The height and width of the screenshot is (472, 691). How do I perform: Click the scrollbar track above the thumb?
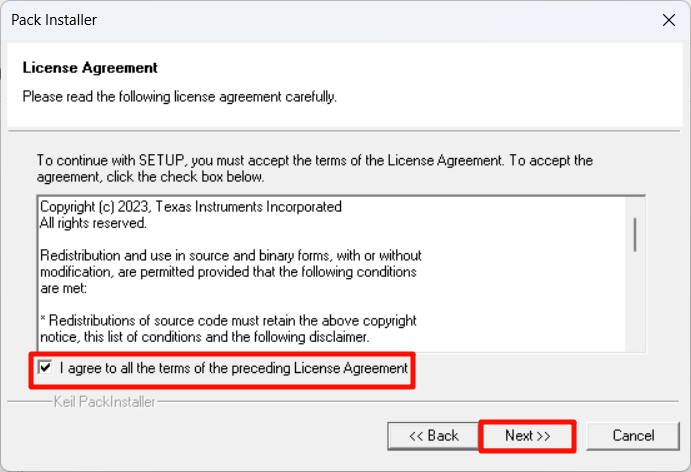[x=635, y=207]
